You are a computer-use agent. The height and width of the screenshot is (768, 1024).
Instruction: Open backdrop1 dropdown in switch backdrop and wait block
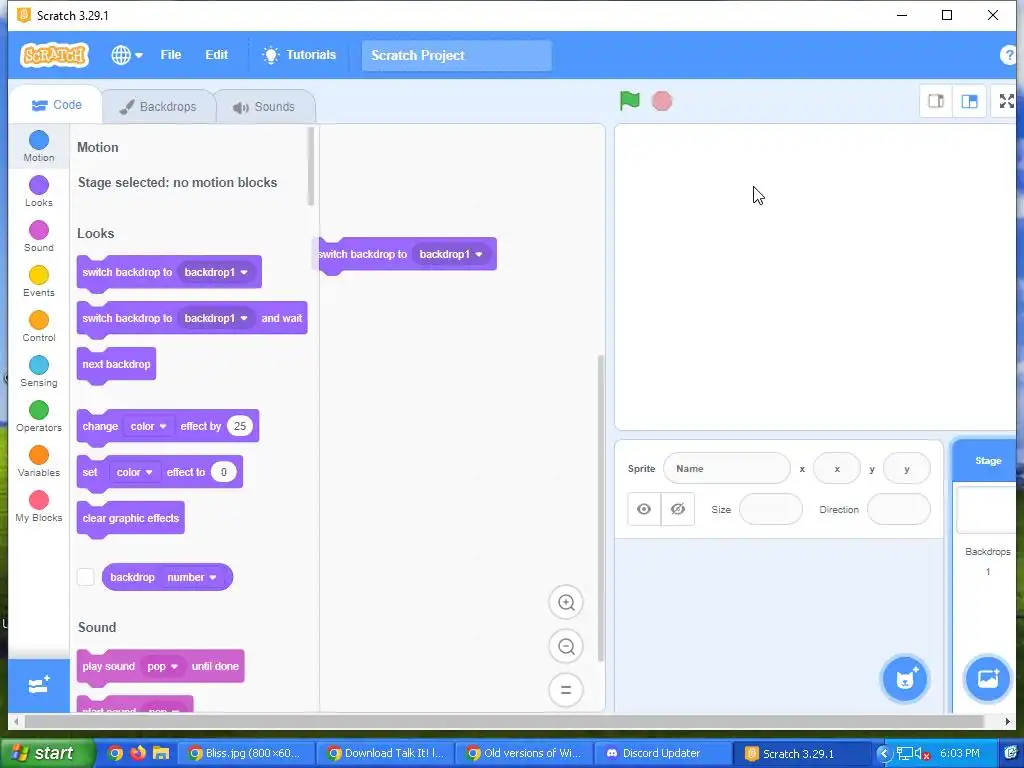point(216,318)
